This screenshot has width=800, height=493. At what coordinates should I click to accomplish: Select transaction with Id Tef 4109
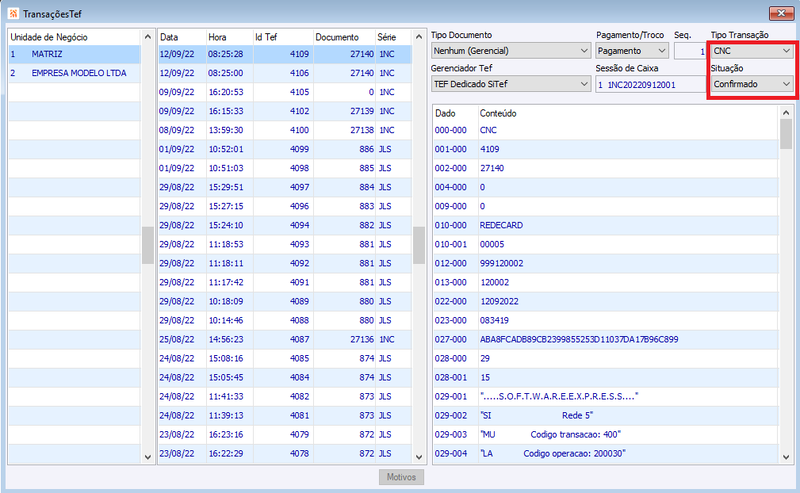[x=285, y=54]
